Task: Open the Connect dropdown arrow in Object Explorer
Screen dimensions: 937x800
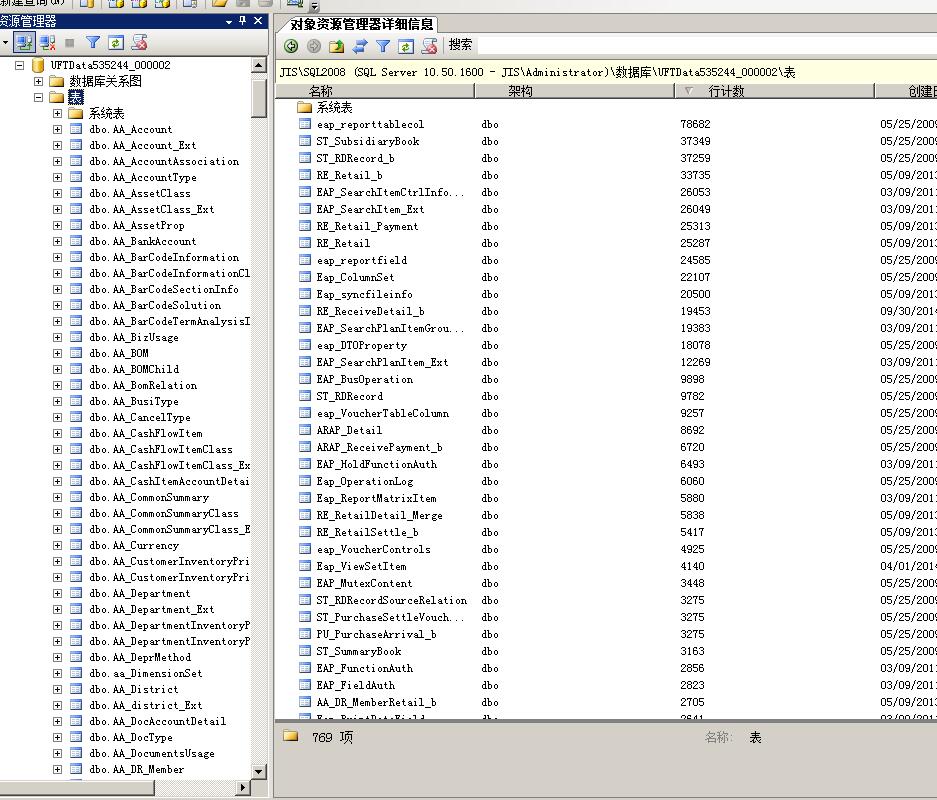Action: coord(5,42)
